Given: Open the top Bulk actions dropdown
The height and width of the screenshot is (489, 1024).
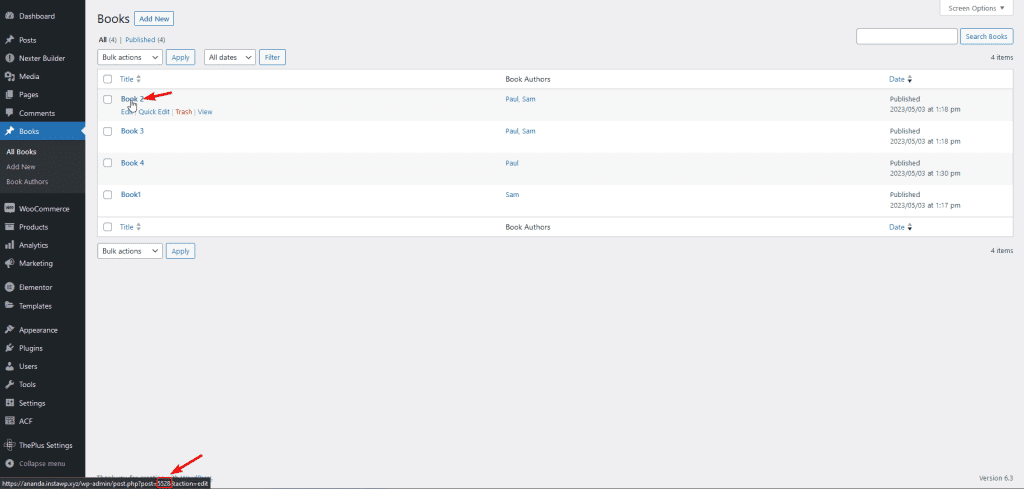Looking at the screenshot, I should [x=129, y=57].
